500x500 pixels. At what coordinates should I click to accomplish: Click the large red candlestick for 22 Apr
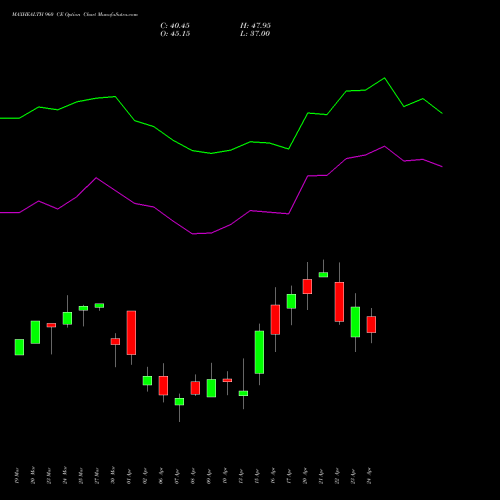(339, 302)
